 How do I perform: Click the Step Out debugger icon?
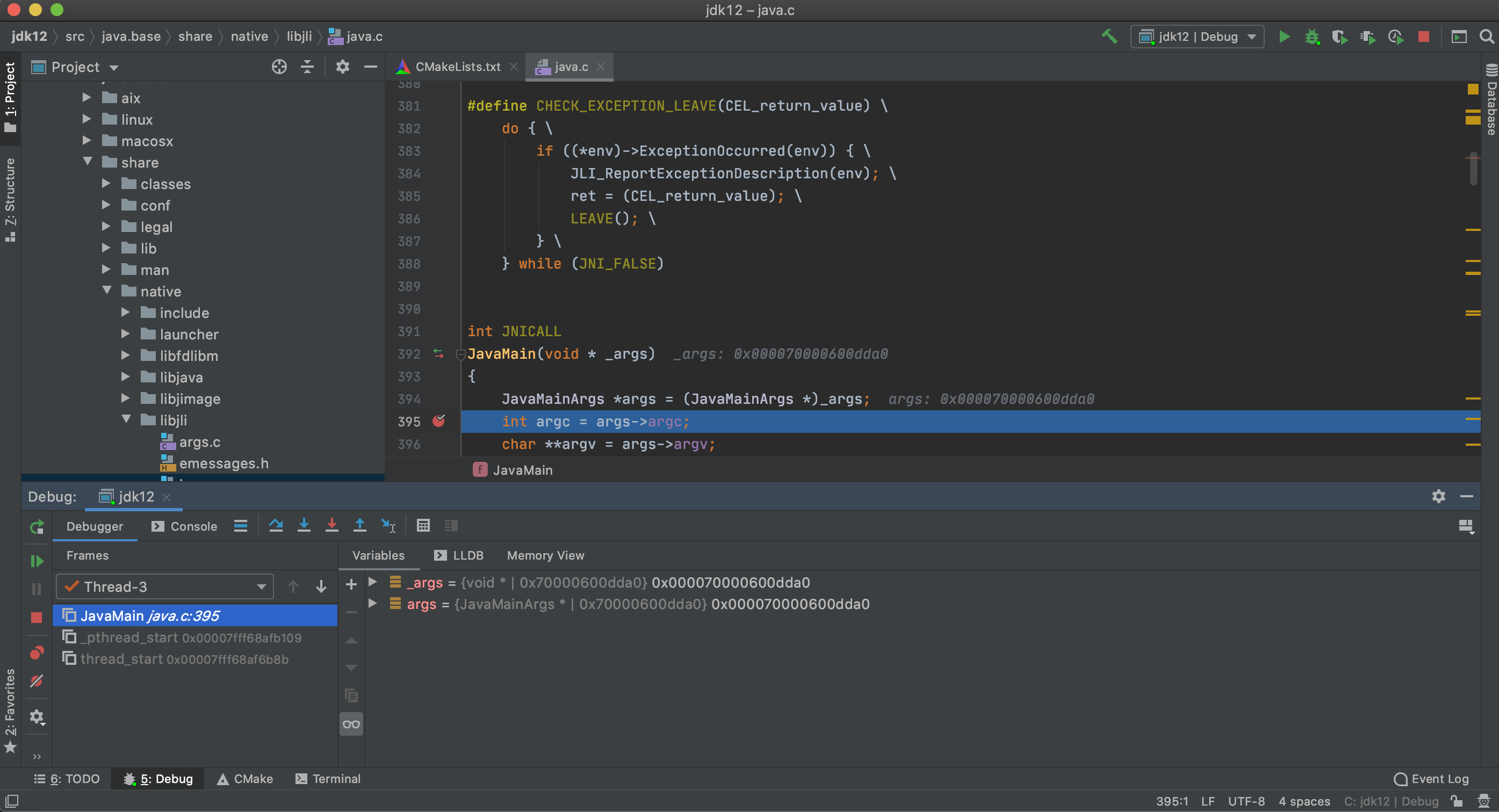359,526
